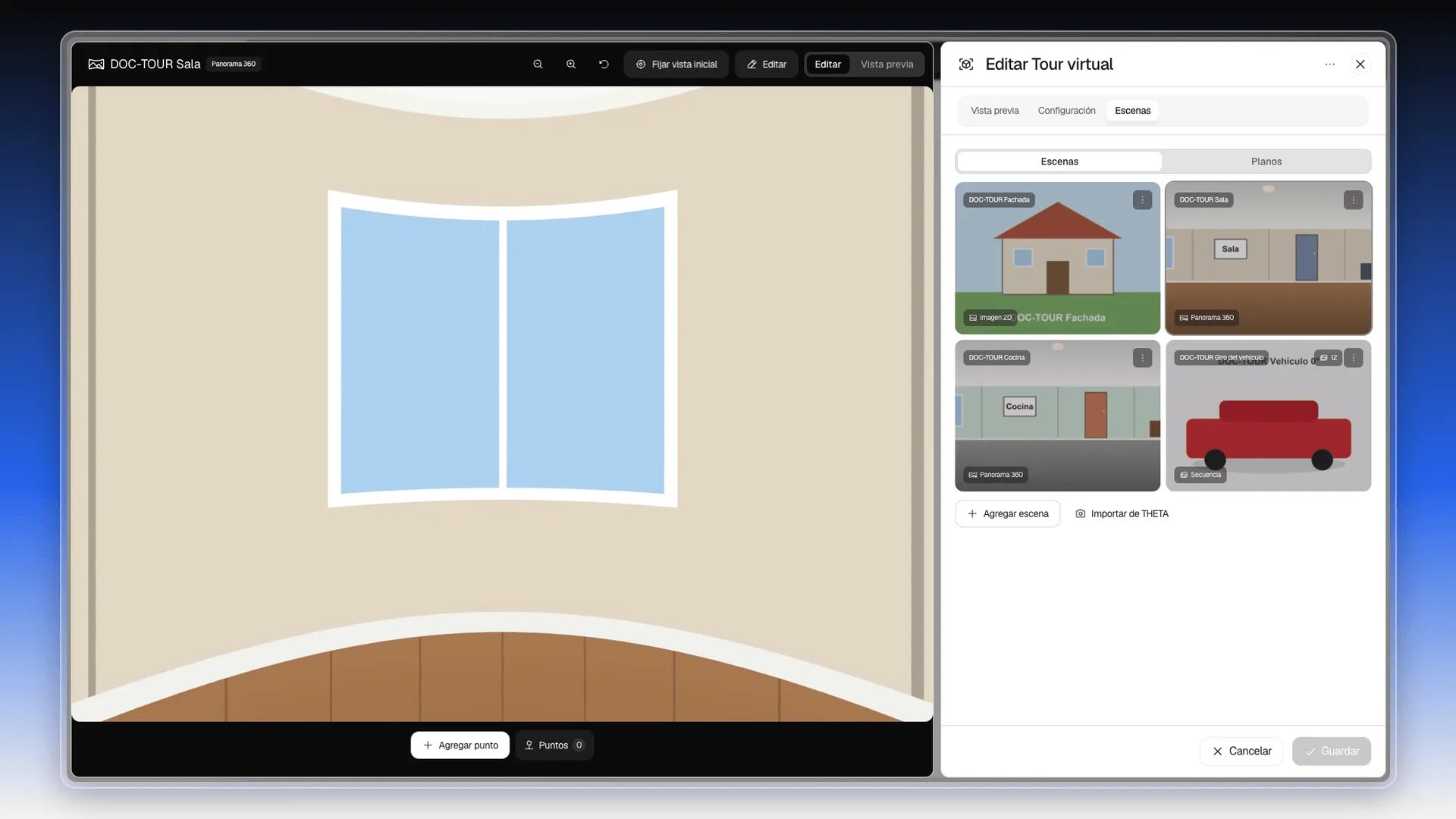Click the blue window in panorama

pyautogui.click(x=502, y=349)
